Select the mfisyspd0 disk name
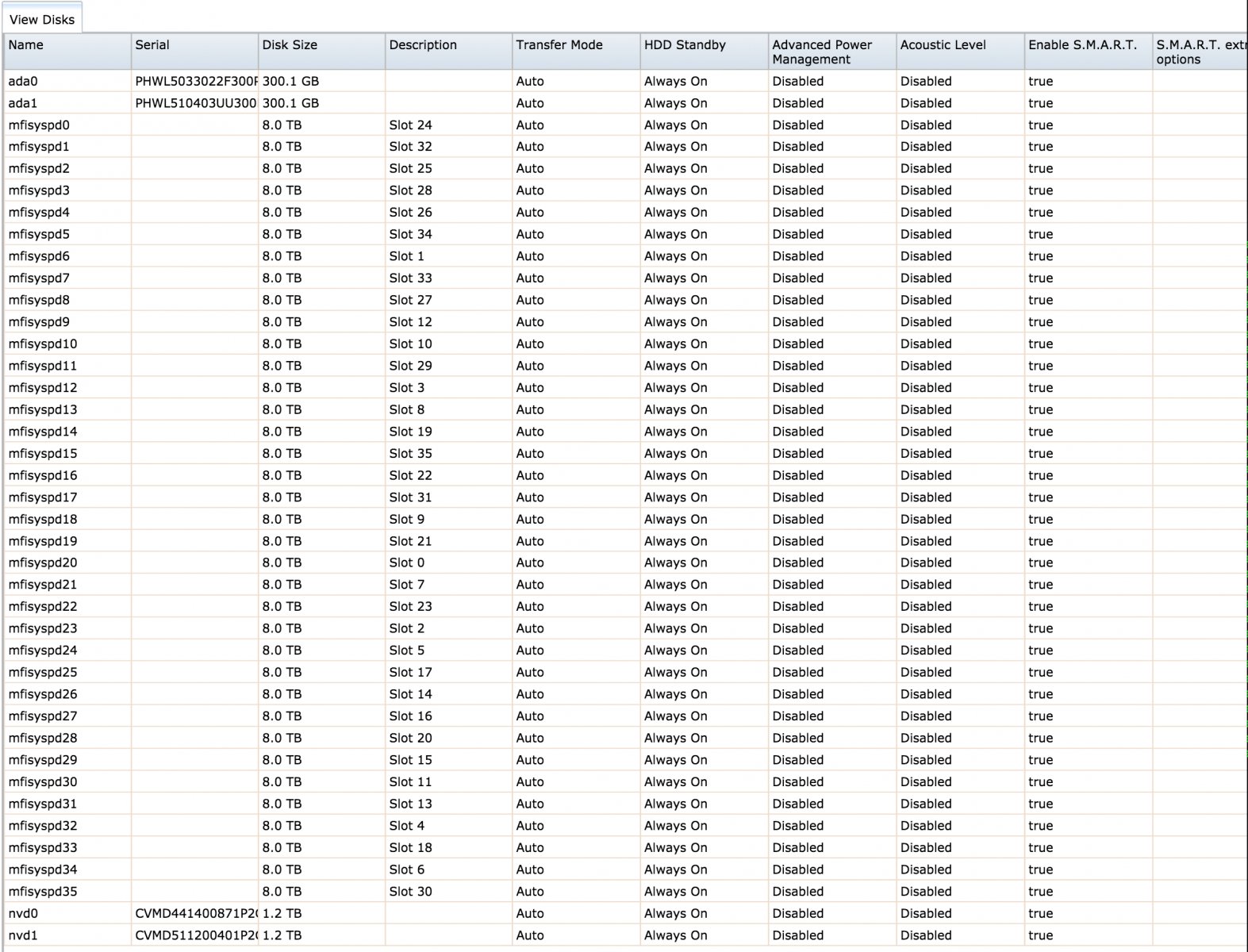Image resolution: width=1248 pixels, height=952 pixels. (x=39, y=125)
